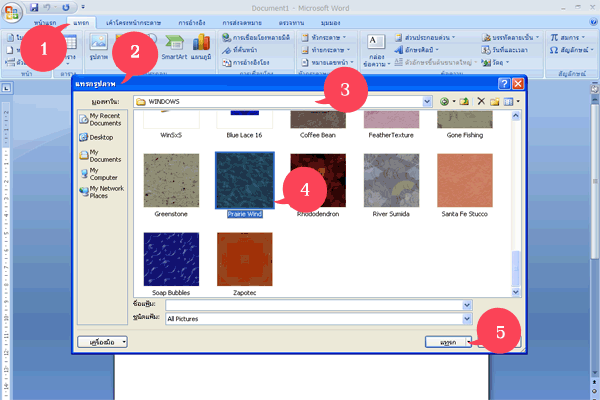Screen dimensions: 600x400
Task: Click the tab selector L box by ruler
Action: (x=6, y=88)
